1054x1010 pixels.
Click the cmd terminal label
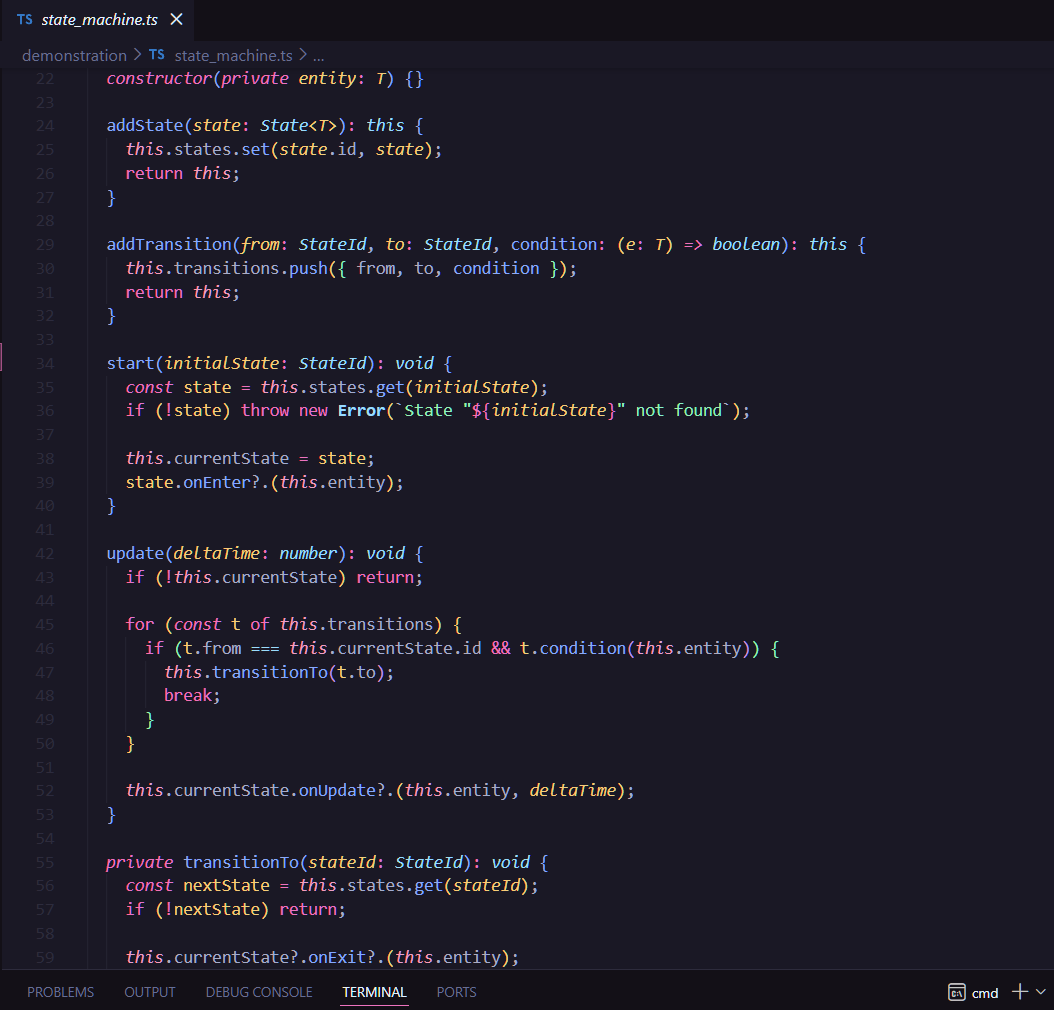985,993
